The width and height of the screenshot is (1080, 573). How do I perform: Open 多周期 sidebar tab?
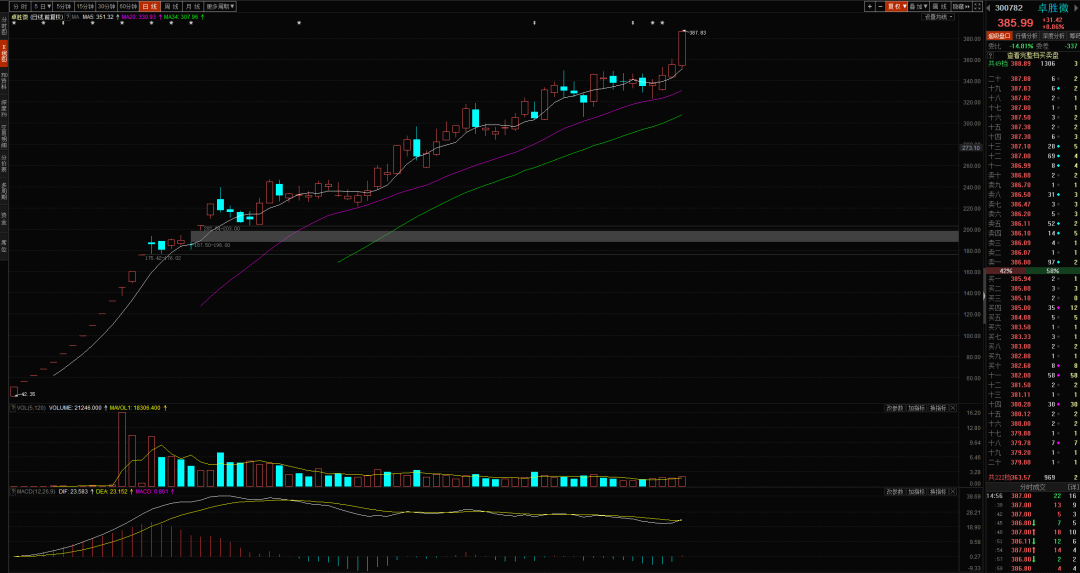point(4,191)
